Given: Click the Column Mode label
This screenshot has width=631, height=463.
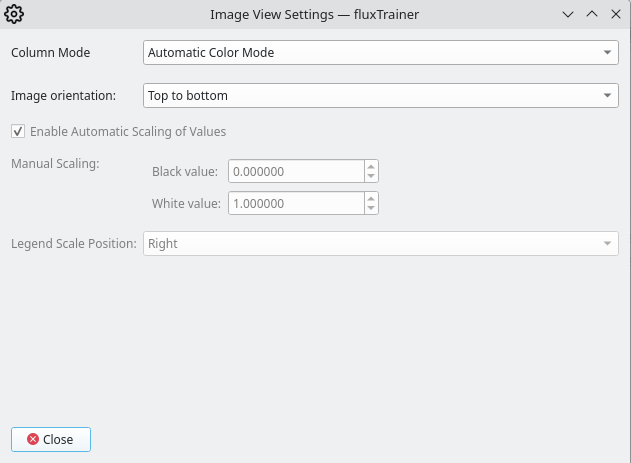Looking at the screenshot, I should [x=50, y=53].
